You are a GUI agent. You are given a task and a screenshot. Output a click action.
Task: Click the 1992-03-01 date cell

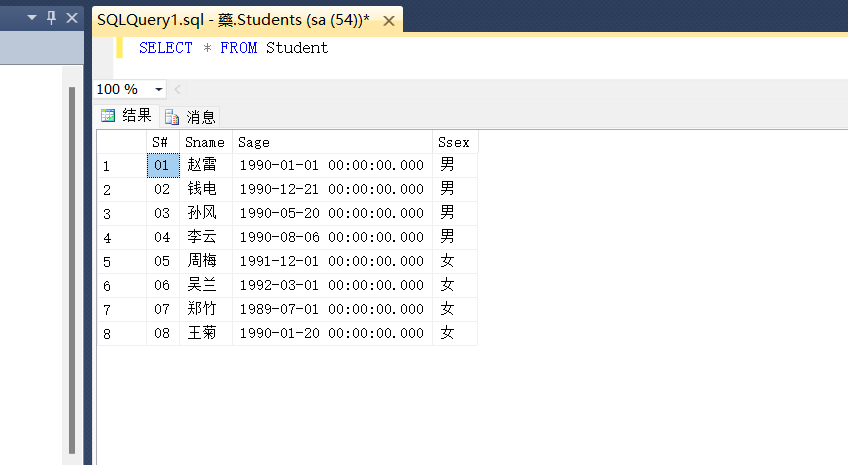(332, 285)
